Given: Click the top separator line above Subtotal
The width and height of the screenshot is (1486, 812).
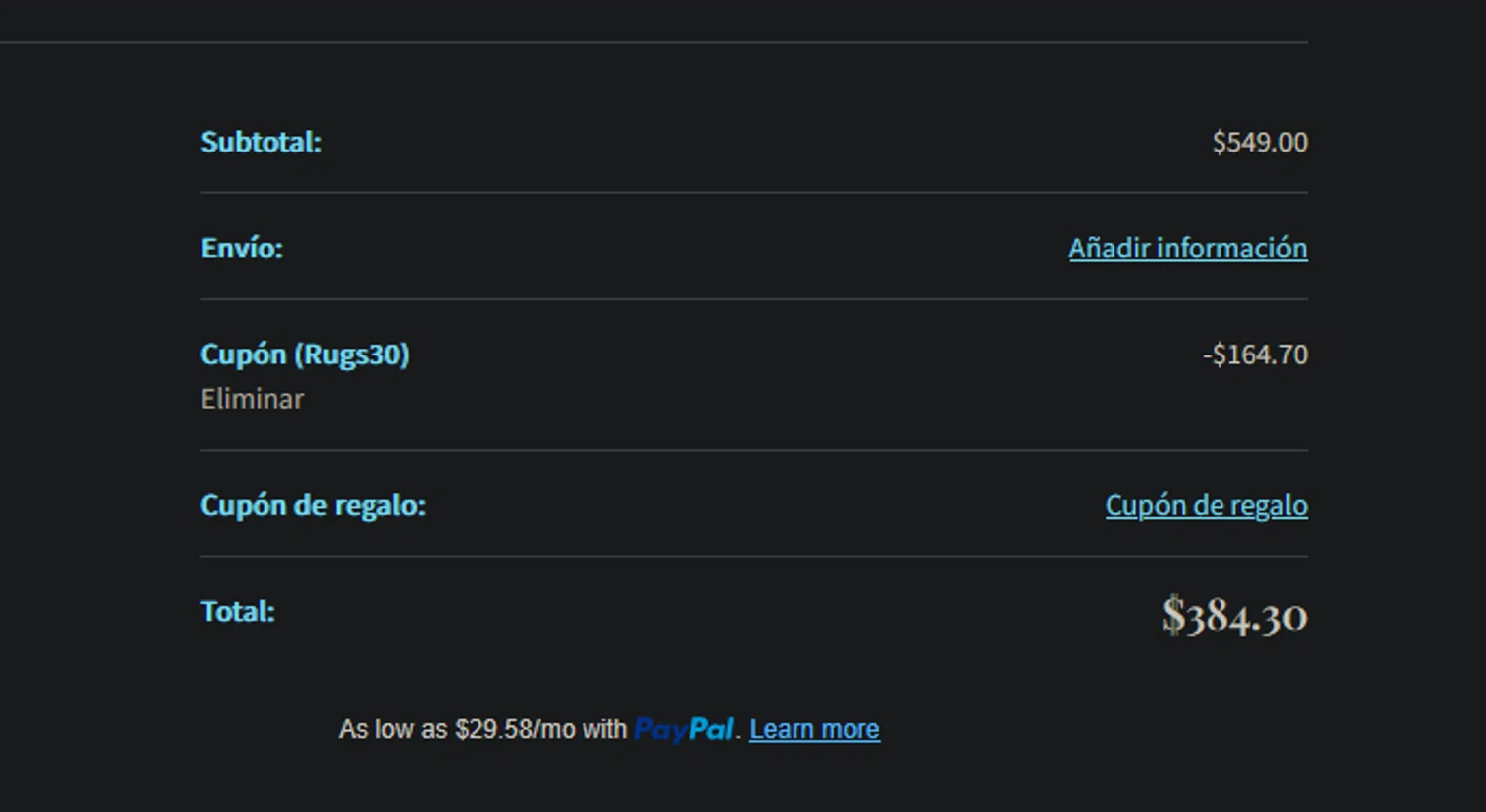Looking at the screenshot, I should pyautogui.click(x=654, y=42).
